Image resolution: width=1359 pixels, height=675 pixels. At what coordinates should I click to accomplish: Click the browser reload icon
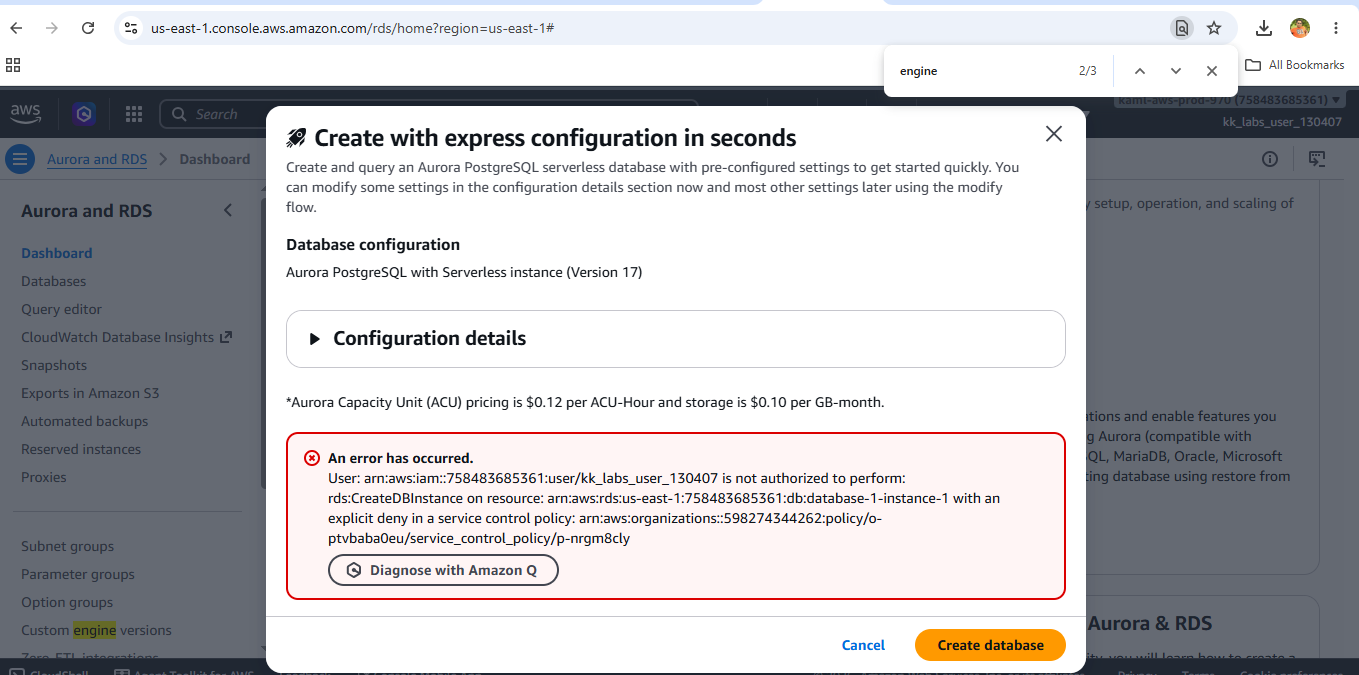click(x=88, y=28)
